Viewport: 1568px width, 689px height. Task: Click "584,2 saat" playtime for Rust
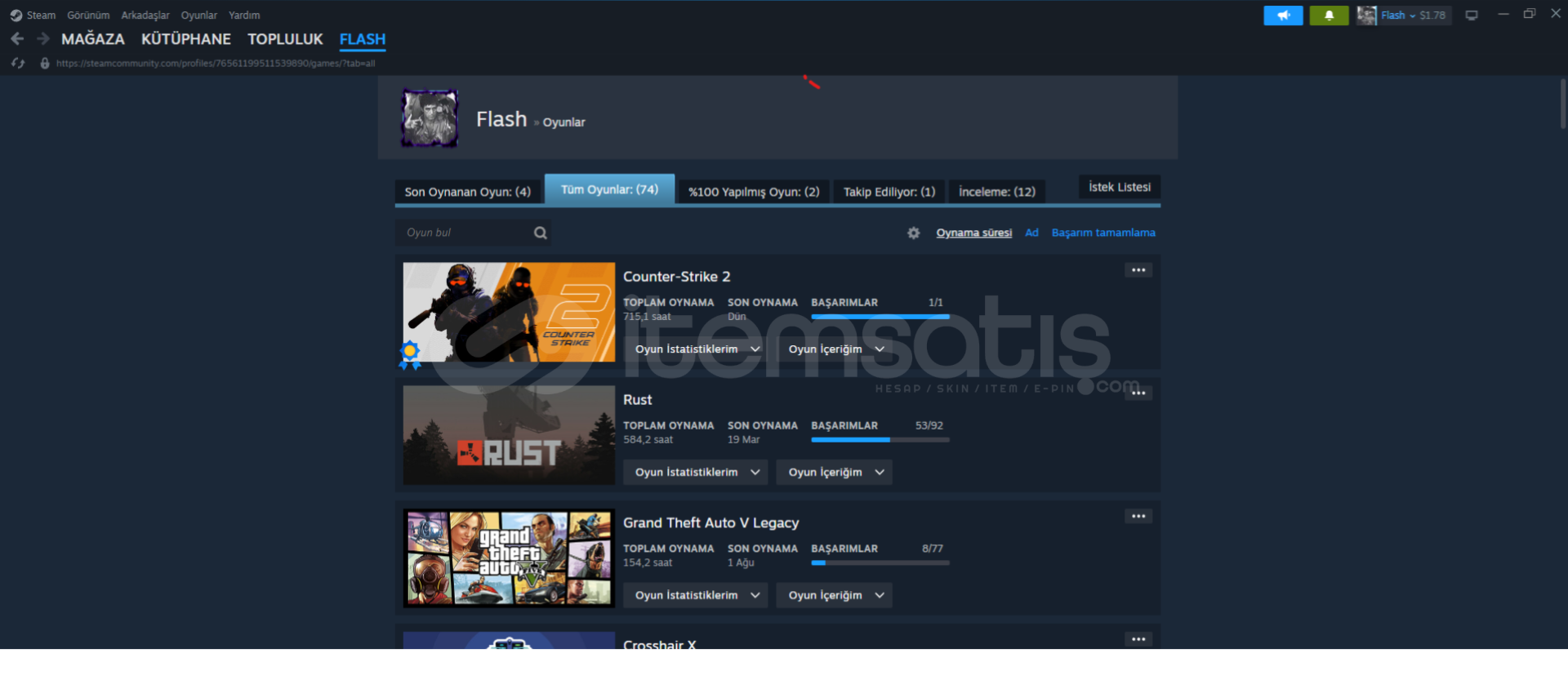(x=648, y=440)
